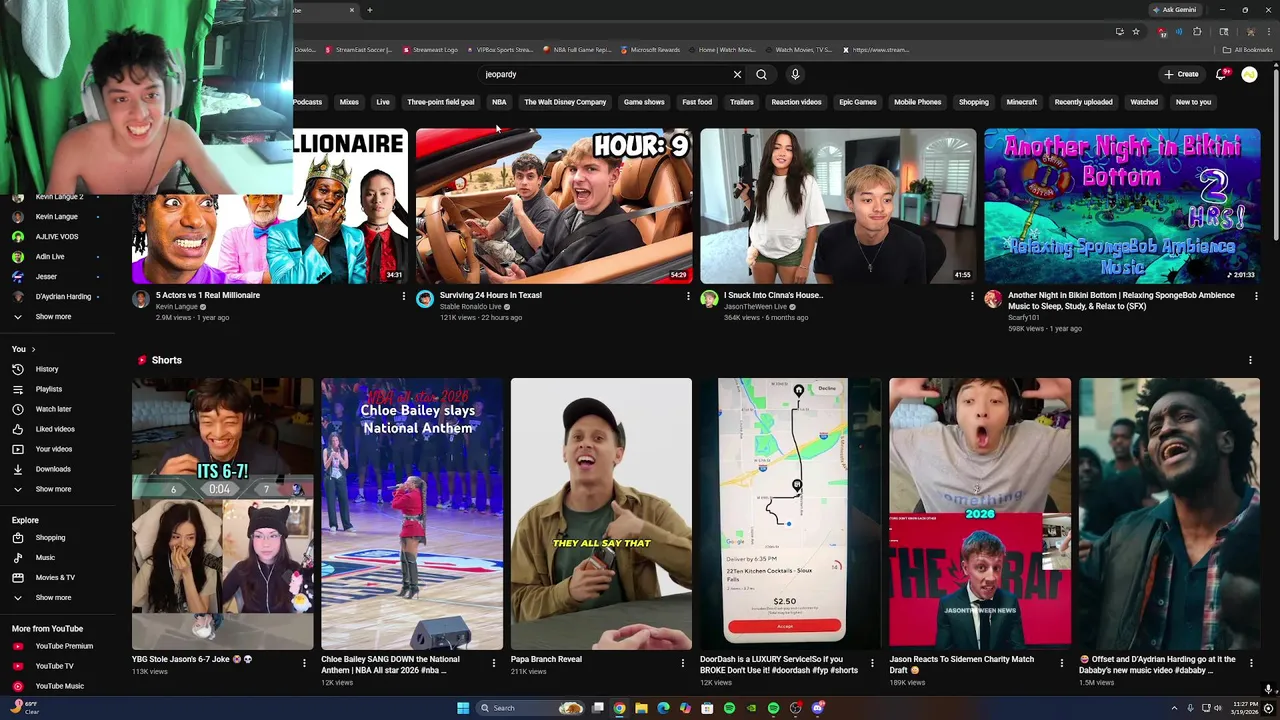Open options for Chloe Bailey National Anthem short
This screenshot has height=720, width=1280.
tap(493, 662)
